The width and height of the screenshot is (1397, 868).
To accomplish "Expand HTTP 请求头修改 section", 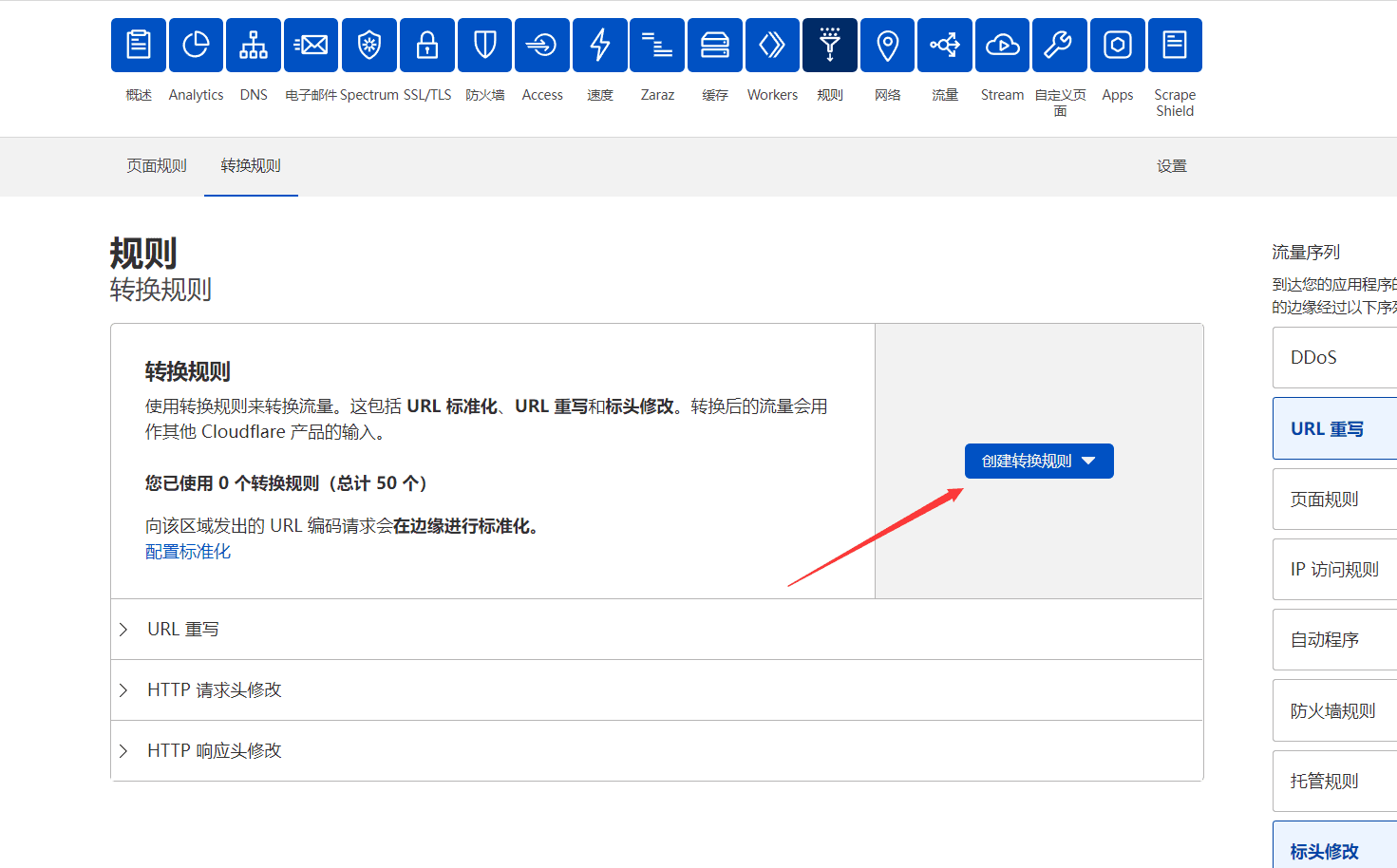I will click(x=214, y=690).
